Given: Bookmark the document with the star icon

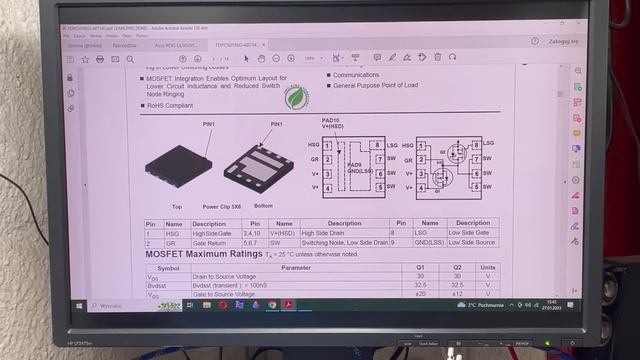Looking at the screenshot, I should point(85,60).
